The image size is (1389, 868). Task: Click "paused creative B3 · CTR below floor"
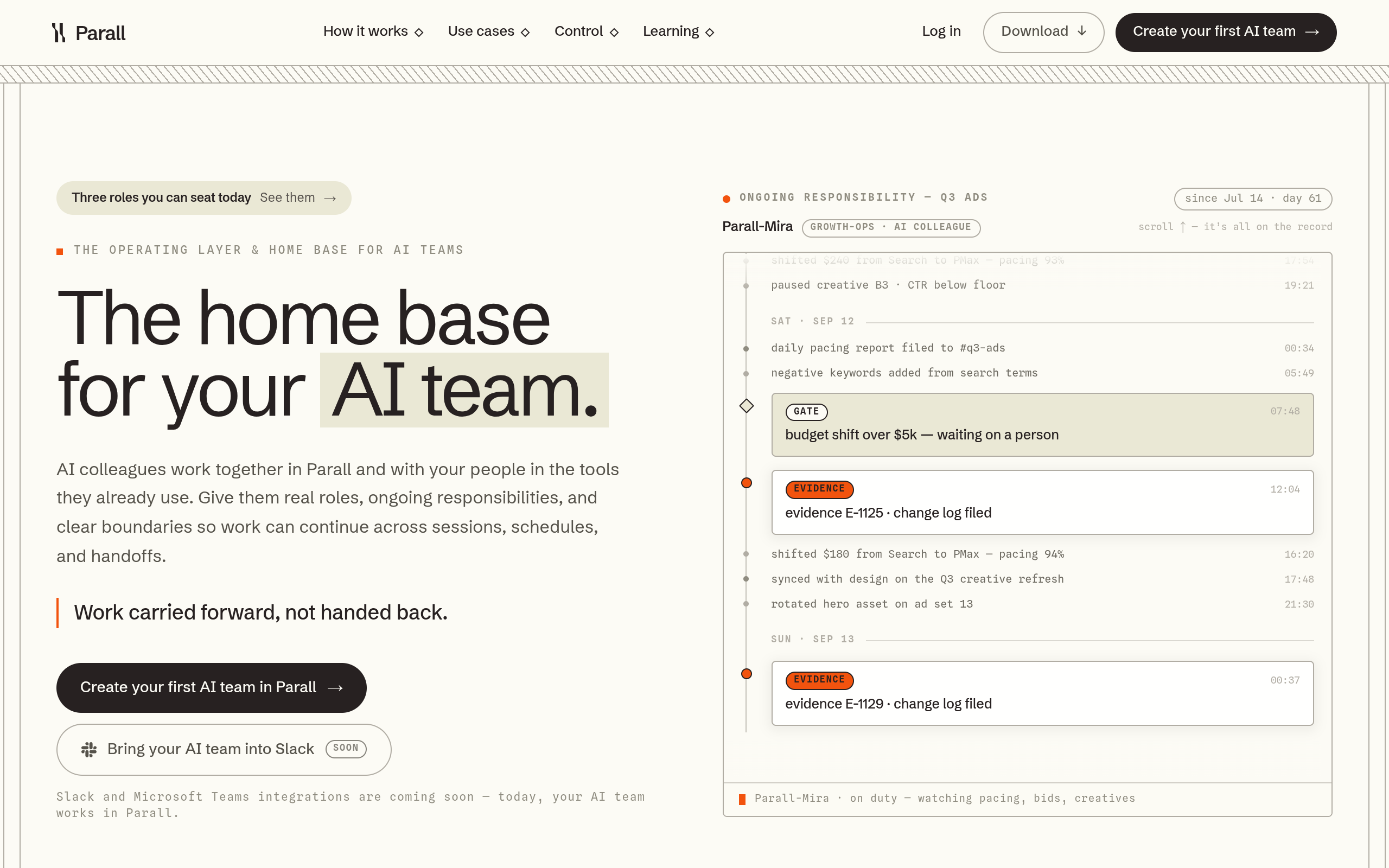pos(888,285)
